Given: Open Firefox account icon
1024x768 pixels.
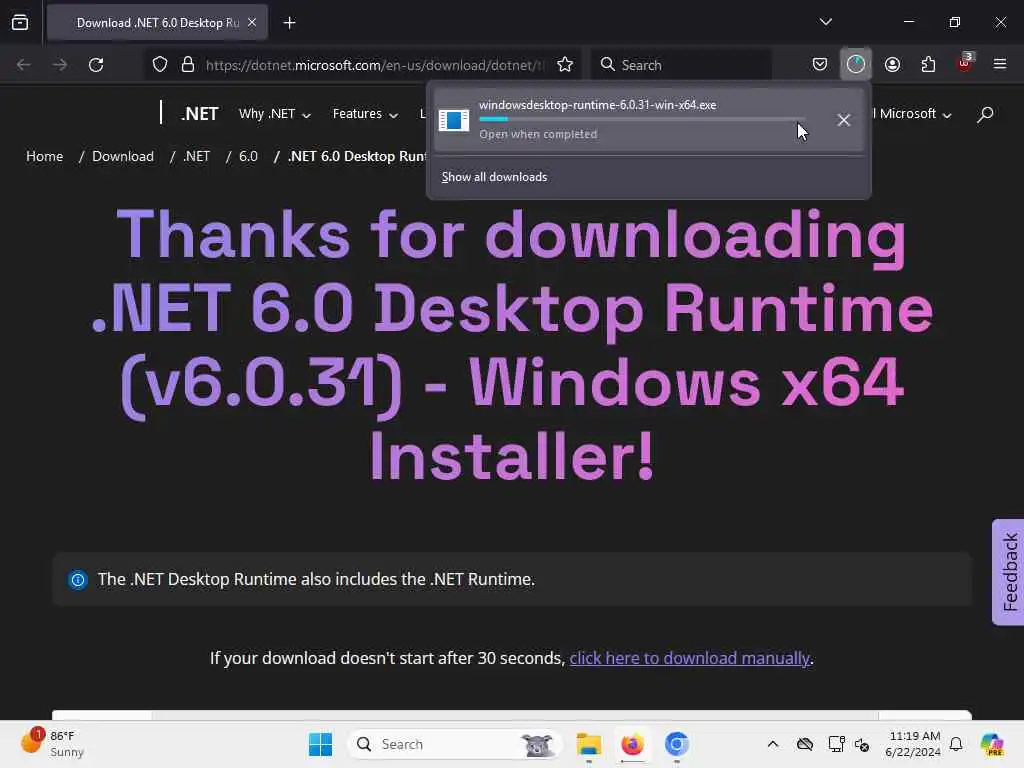Looking at the screenshot, I should click(892, 65).
